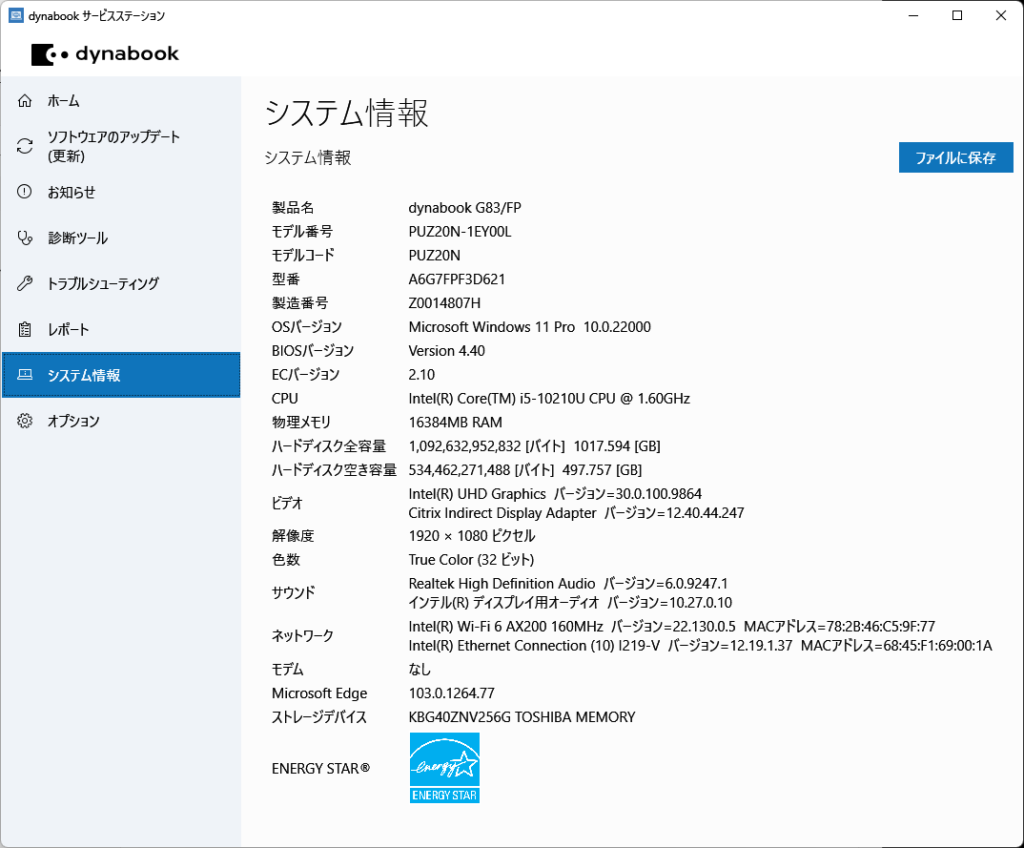The height and width of the screenshot is (848, 1024).
Task: Click the ハードディスク全容量 label
Action: pos(328,446)
